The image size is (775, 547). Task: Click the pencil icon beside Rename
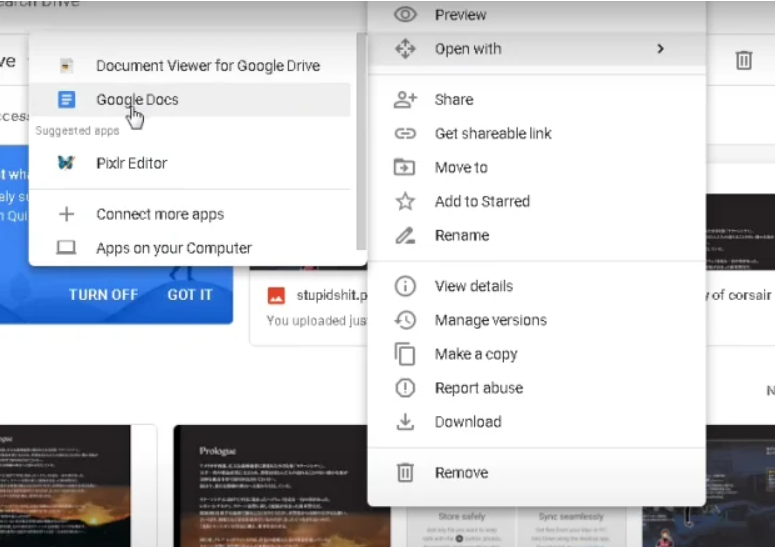pos(405,235)
